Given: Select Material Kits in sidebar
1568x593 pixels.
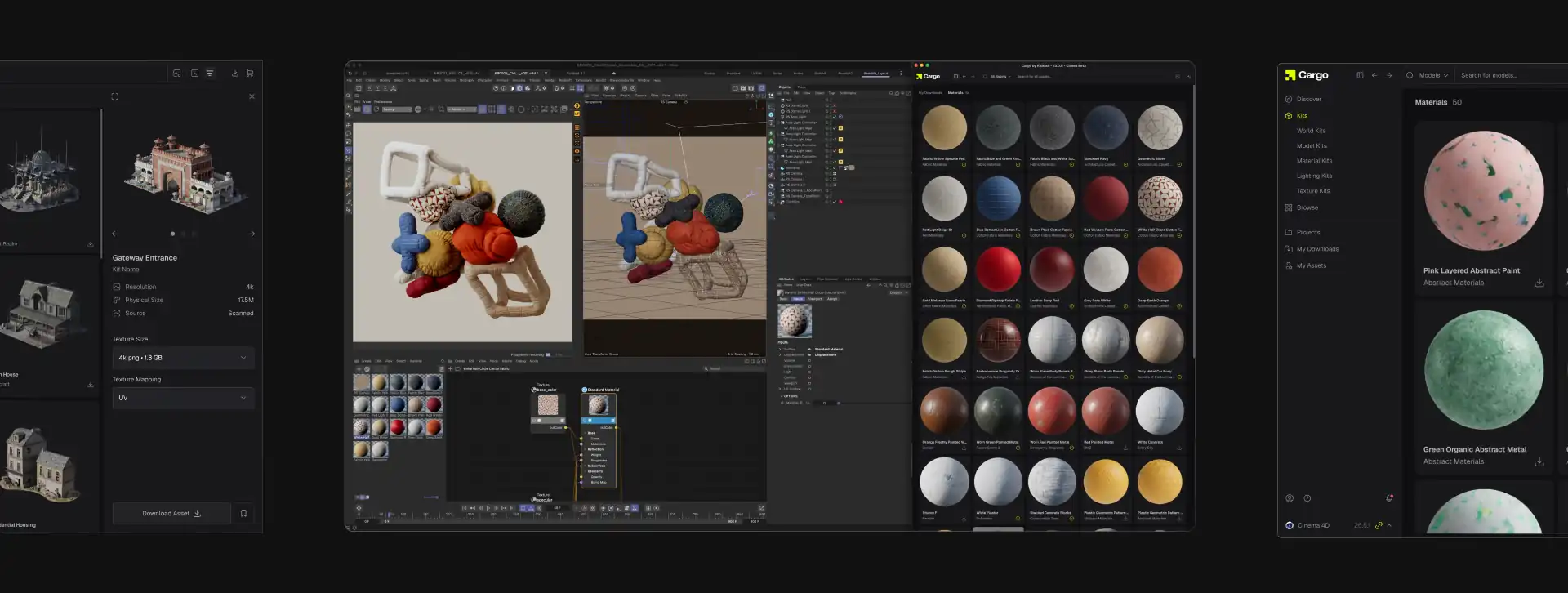Looking at the screenshot, I should pyautogui.click(x=1314, y=161).
